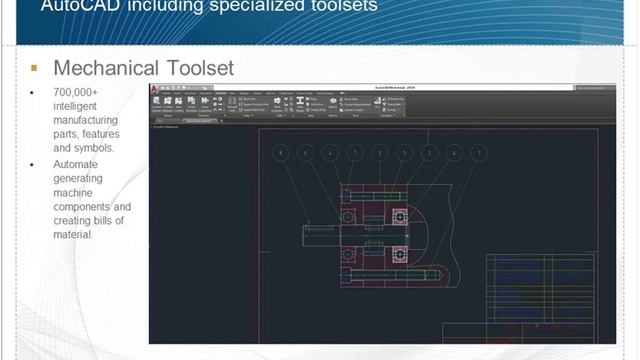
Task: Select the lower ball bearing in the assembly
Action: coord(400,255)
